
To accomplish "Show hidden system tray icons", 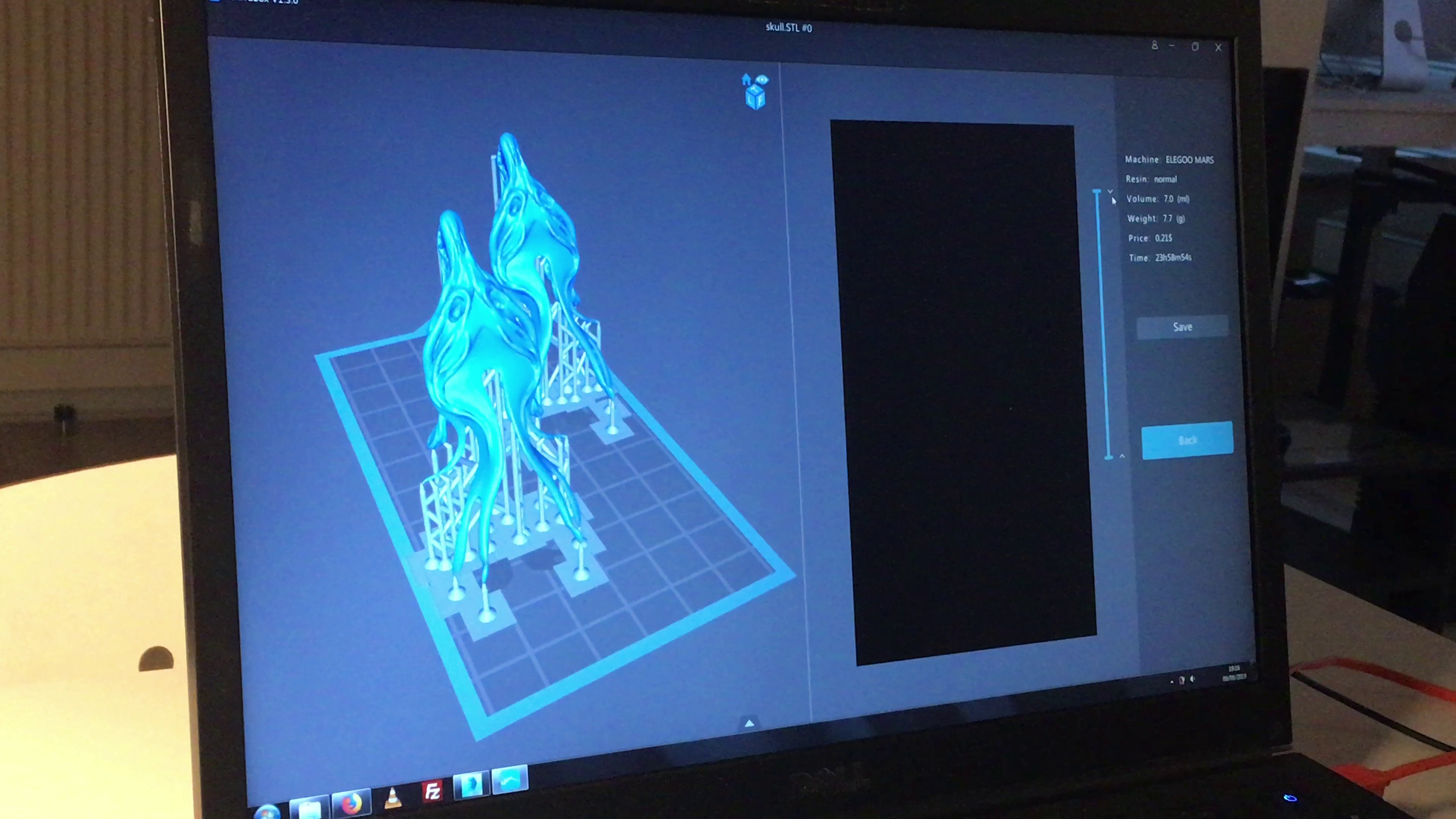I will (1172, 682).
